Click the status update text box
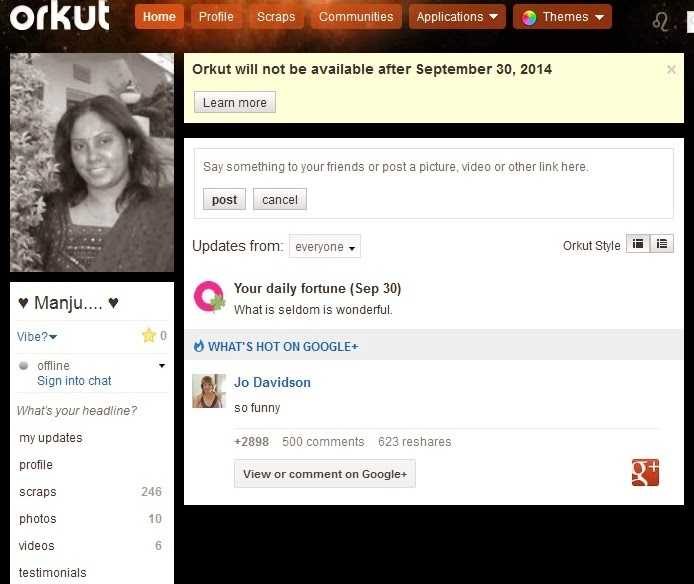 click(x=433, y=167)
